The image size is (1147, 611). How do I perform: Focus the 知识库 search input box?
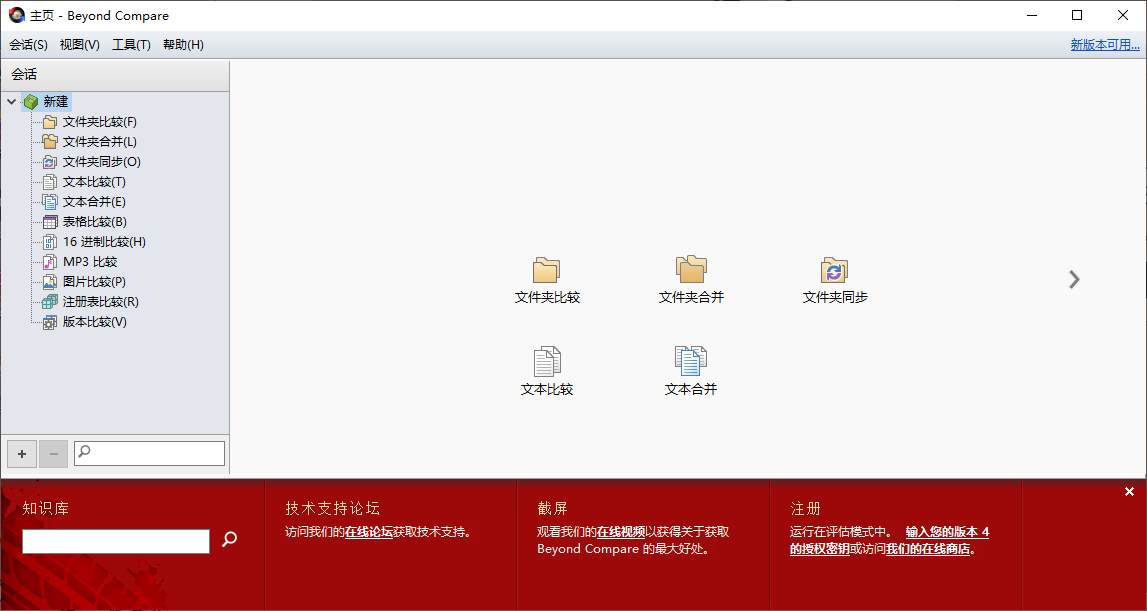[x=116, y=541]
